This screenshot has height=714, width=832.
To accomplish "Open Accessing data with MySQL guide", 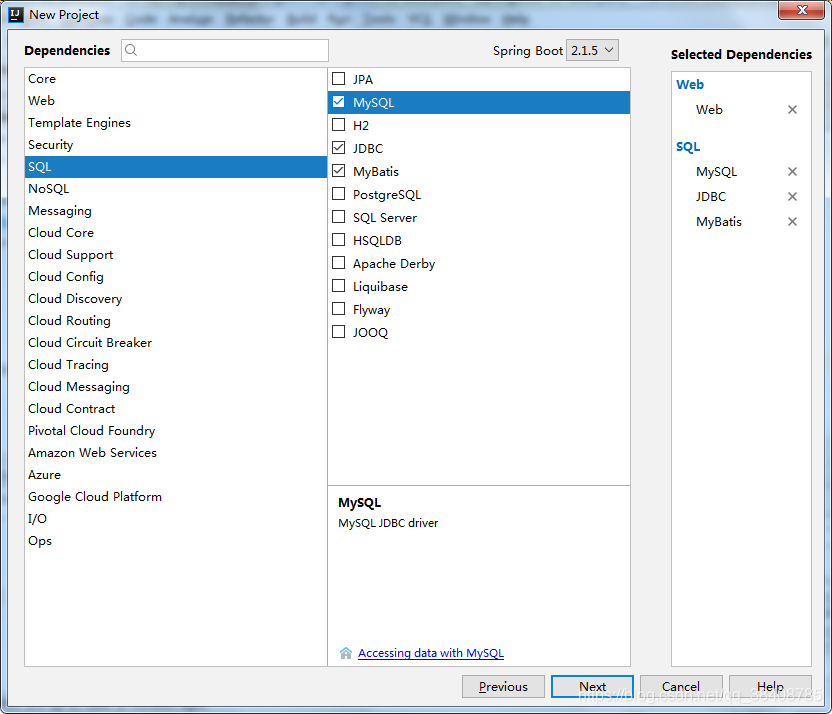I will click(x=431, y=653).
